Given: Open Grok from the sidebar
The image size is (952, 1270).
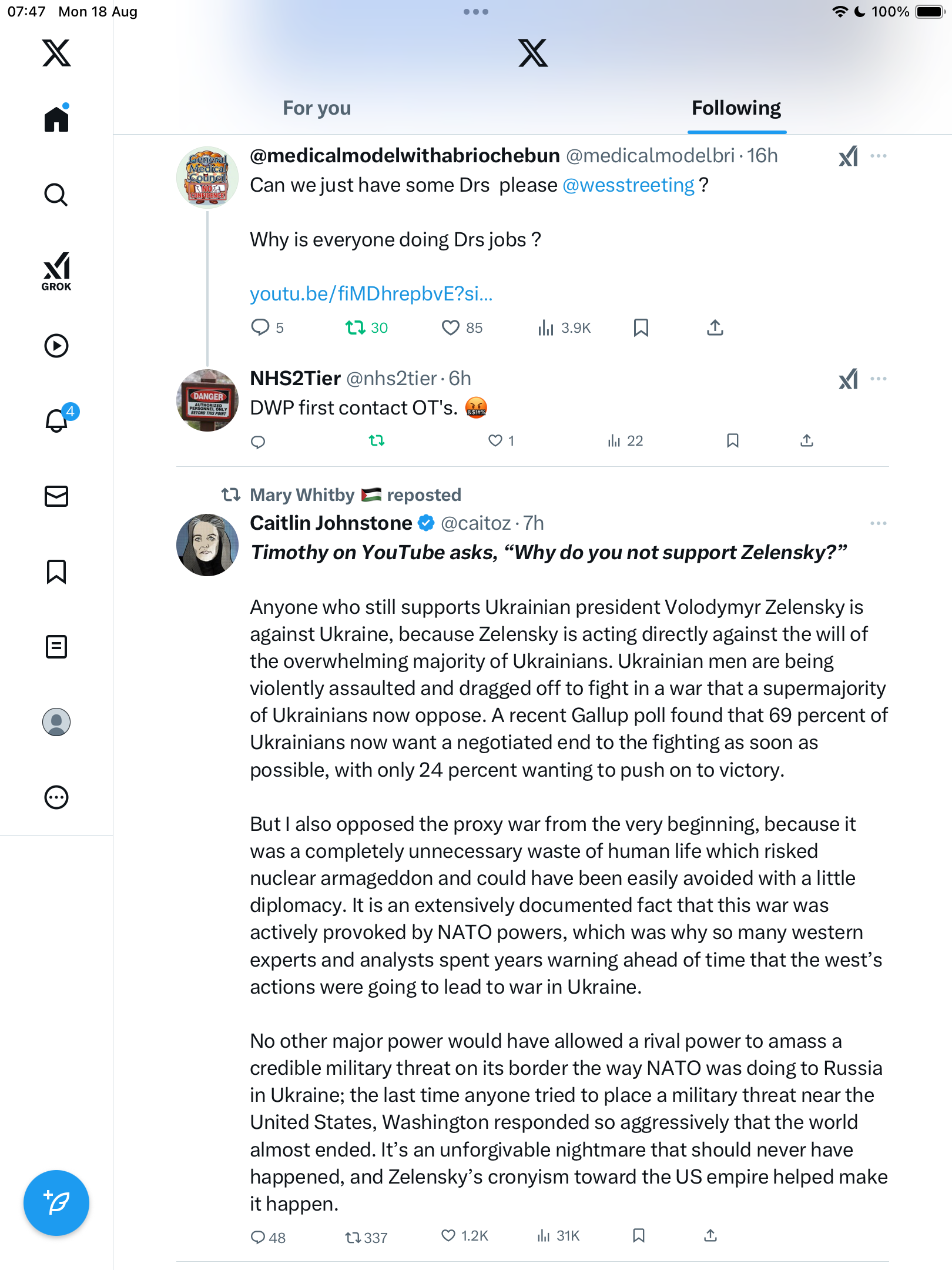Looking at the screenshot, I should pyautogui.click(x=56, y=271).
